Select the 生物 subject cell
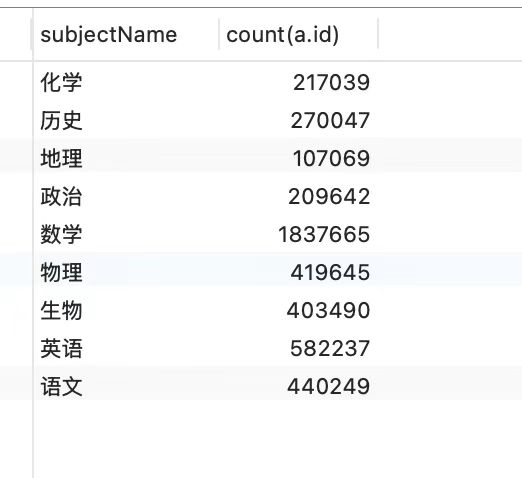This screenshot has height=478, width=522. coord(61,310)
